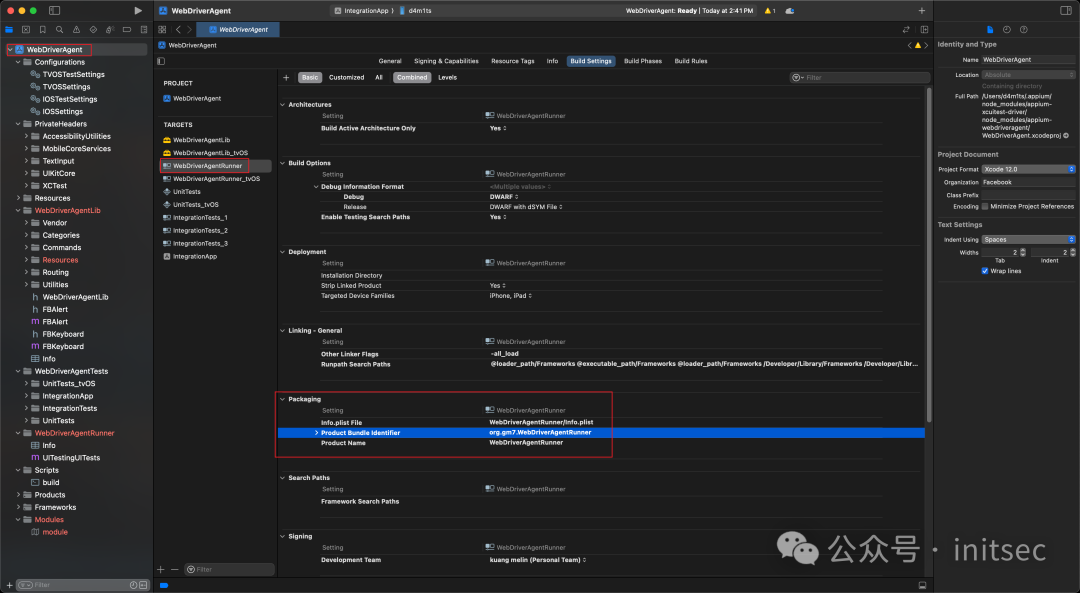Open the Quick Help inspector icon

(1024, 30)
